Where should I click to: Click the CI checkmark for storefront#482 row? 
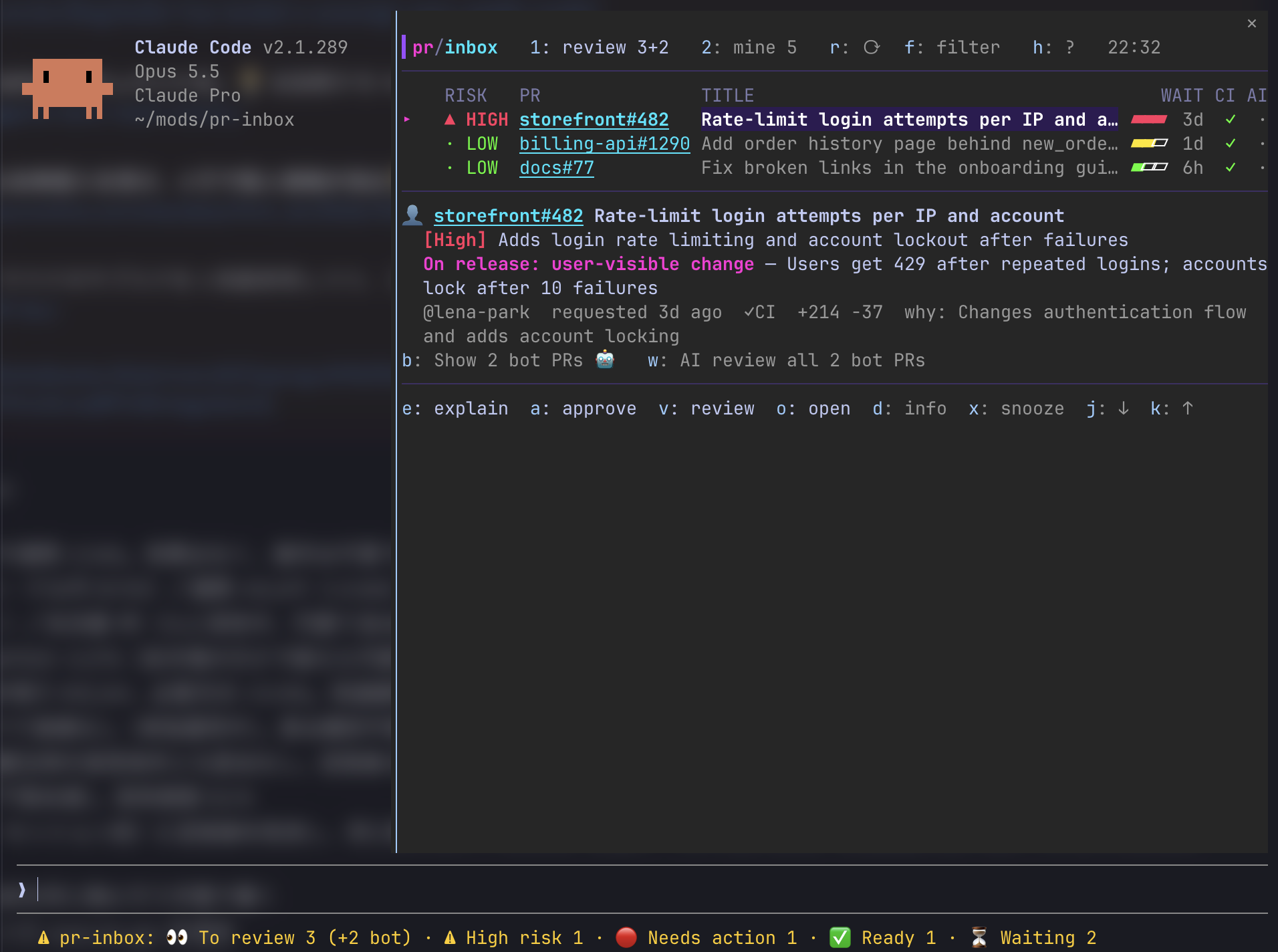click(x=1231, y=120)
